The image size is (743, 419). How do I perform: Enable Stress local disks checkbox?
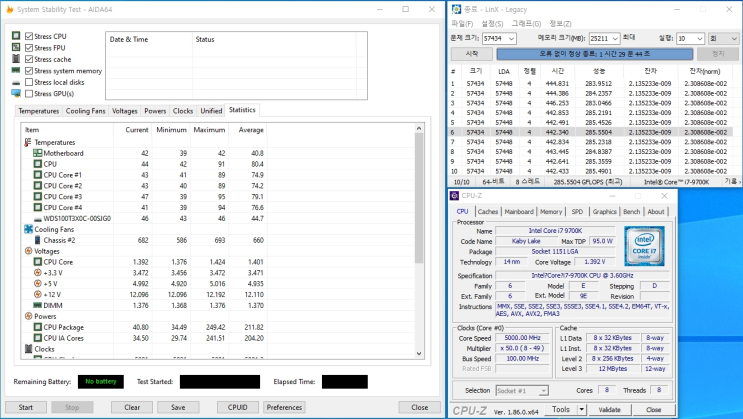(29, 82)
